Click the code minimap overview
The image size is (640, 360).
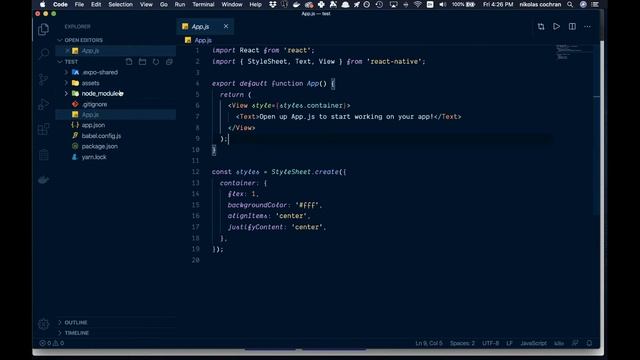tap(574, 52)
